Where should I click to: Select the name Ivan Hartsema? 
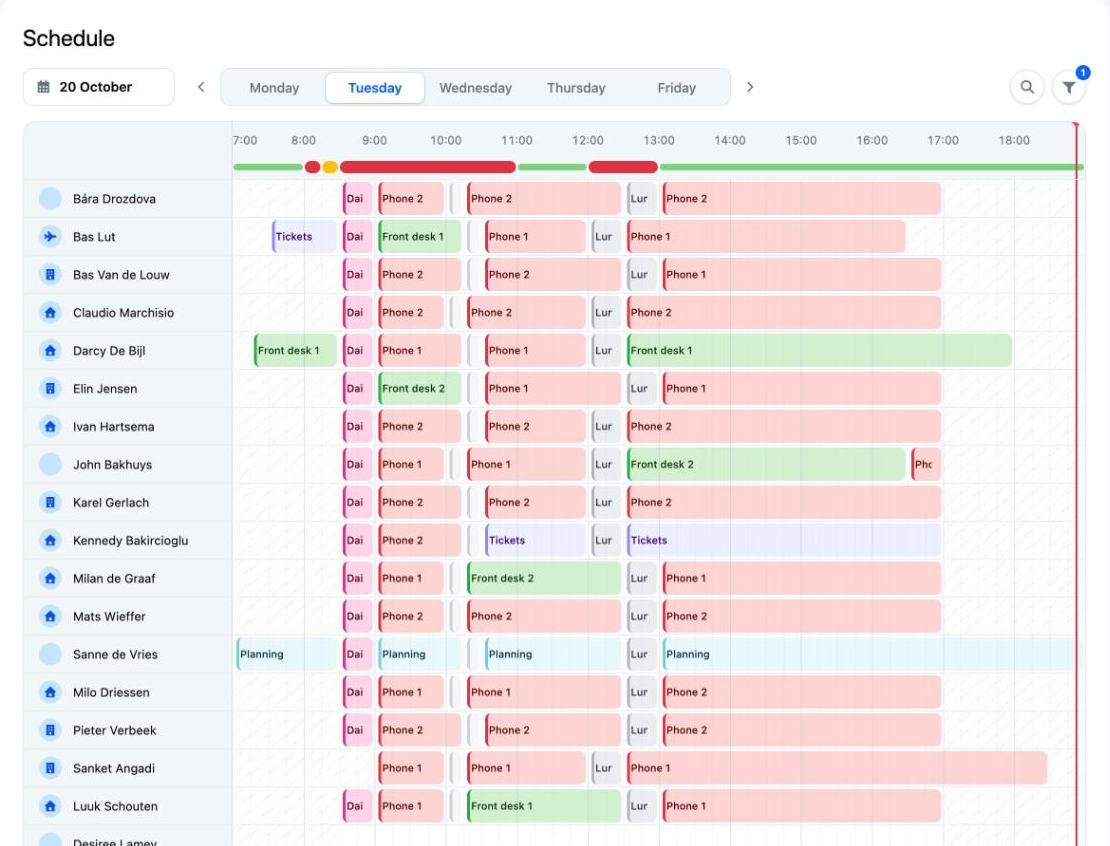pos(113,426)
